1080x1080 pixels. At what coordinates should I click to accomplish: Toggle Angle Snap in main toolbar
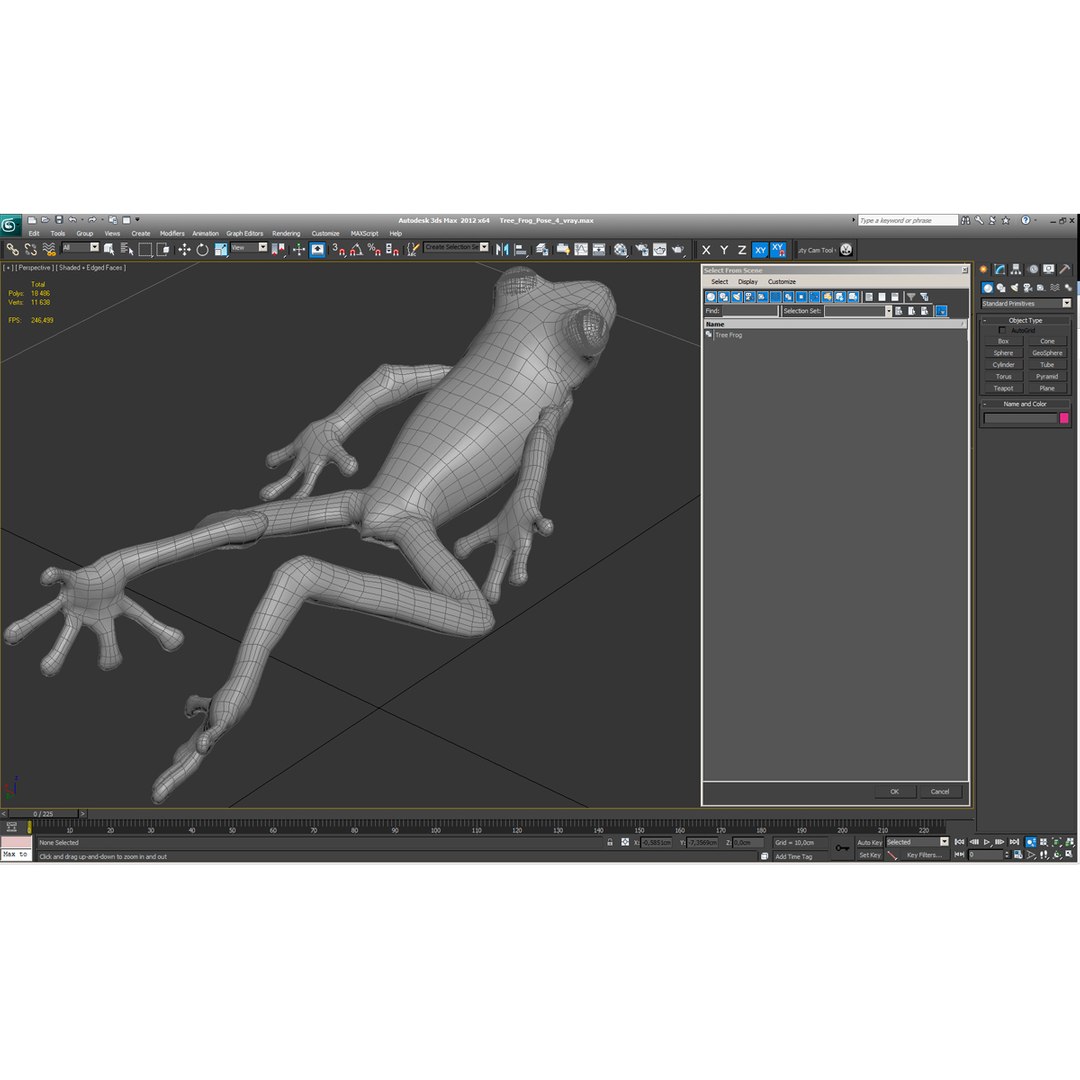(x=356, y=249)
